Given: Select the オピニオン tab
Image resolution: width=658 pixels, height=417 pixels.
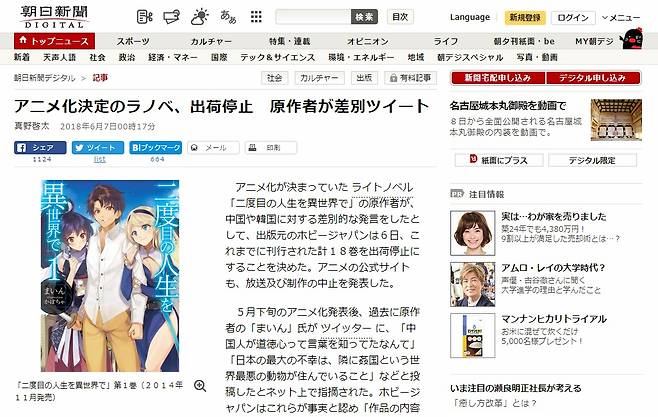Looking at the screenshot, I should tap(368, 41).
